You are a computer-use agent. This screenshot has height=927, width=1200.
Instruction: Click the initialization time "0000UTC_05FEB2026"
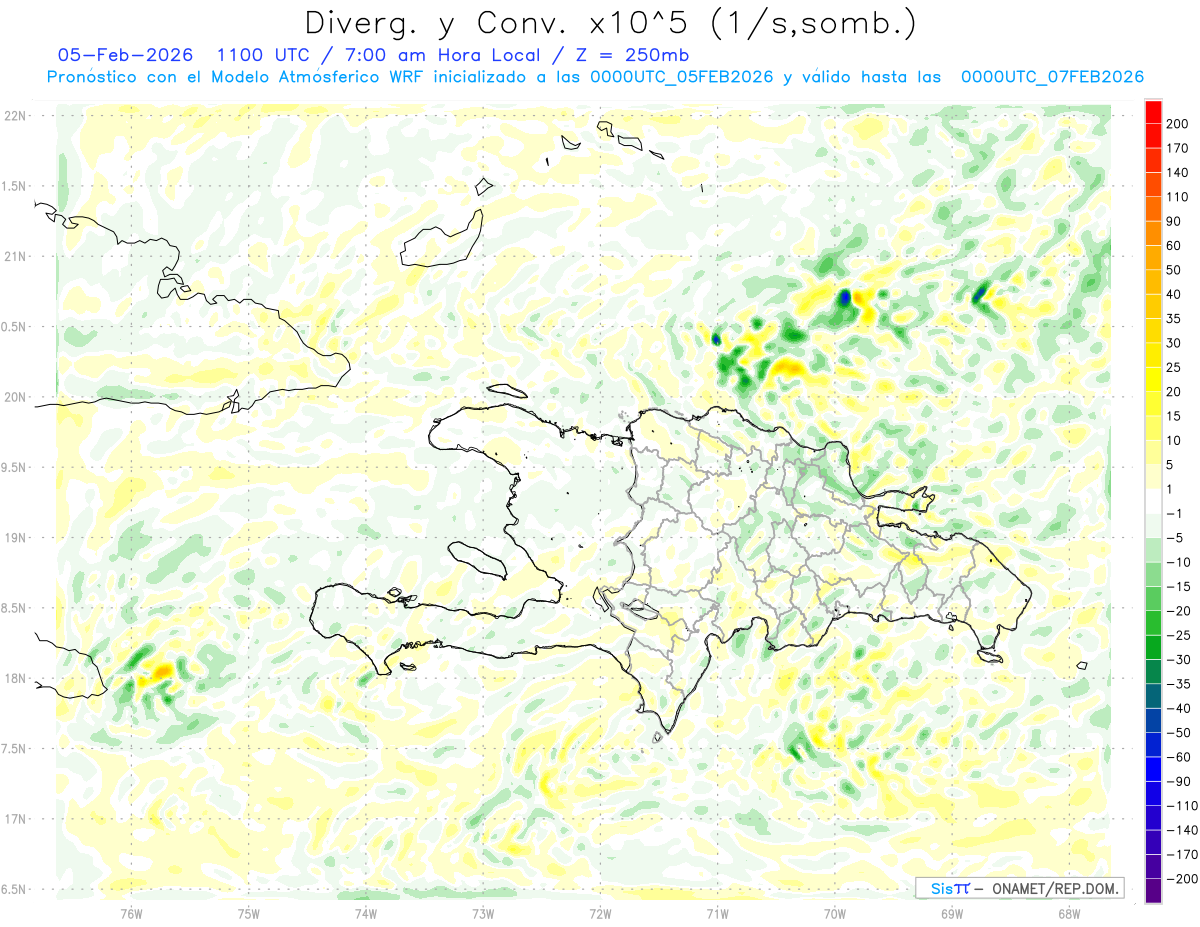click(682, 77)
